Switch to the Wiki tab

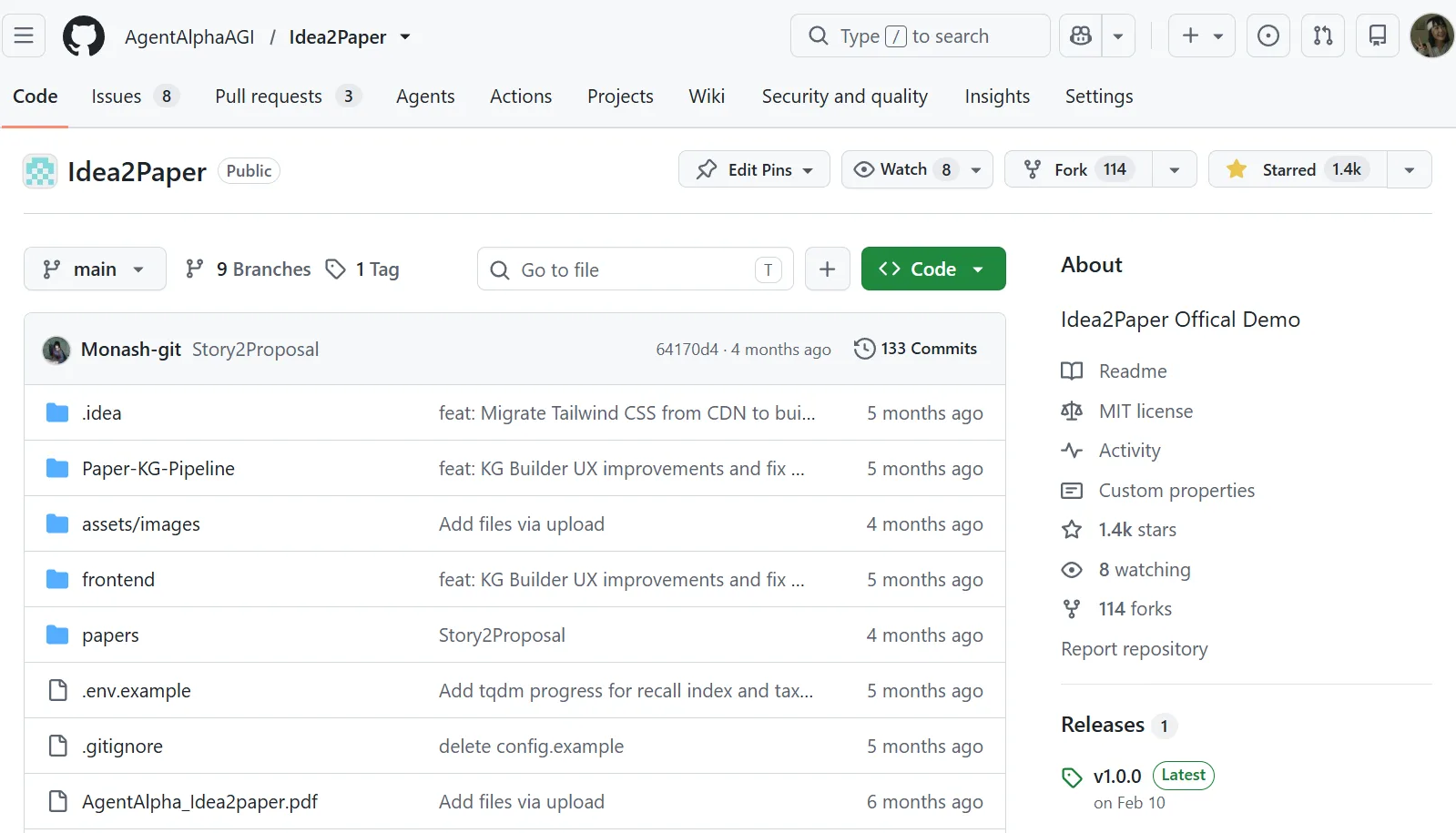coord(707,97)
